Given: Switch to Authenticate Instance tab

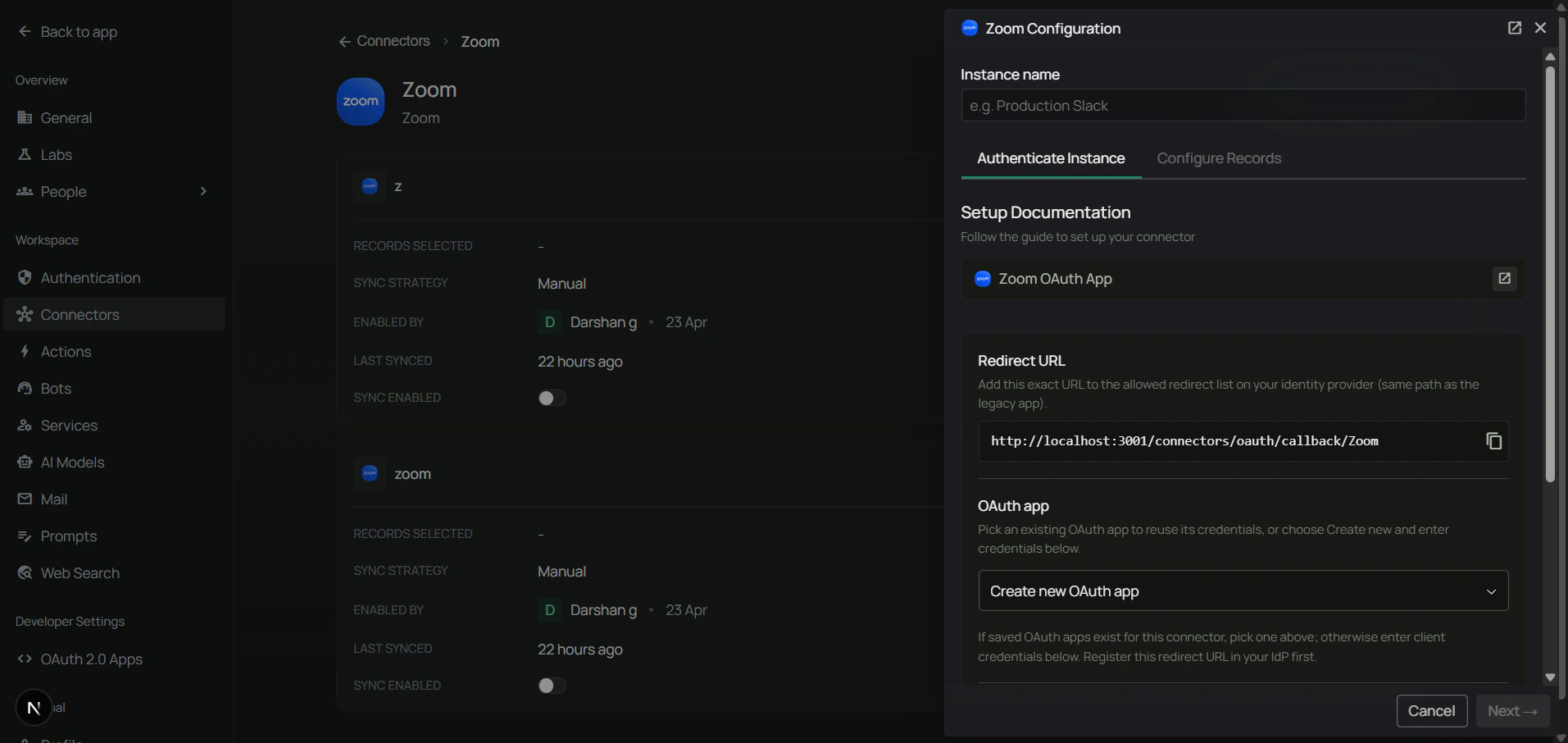Looking at the screenshot, I should [1051, 158].
